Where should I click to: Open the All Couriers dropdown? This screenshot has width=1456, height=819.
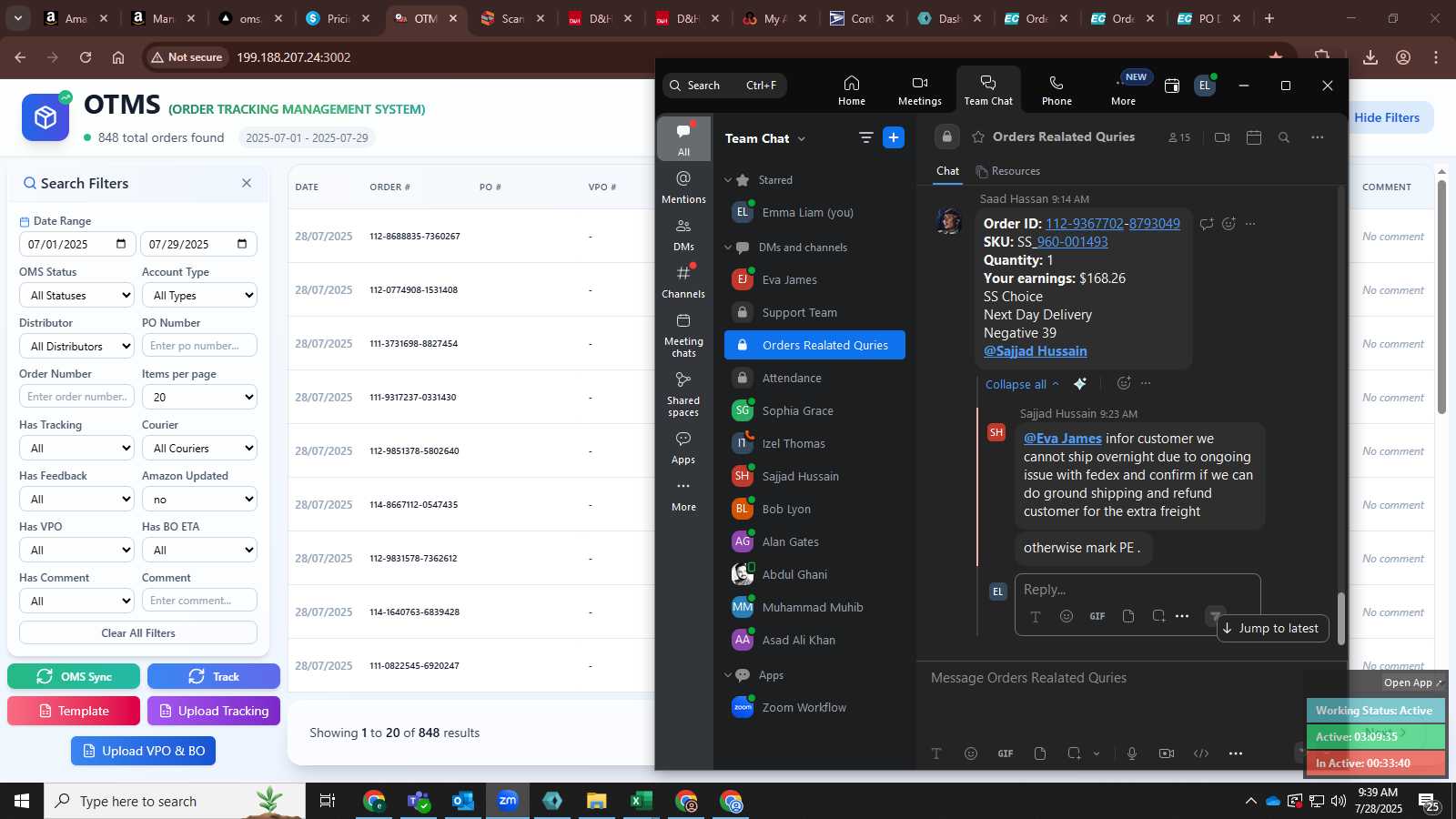click(x=199, y=448)
